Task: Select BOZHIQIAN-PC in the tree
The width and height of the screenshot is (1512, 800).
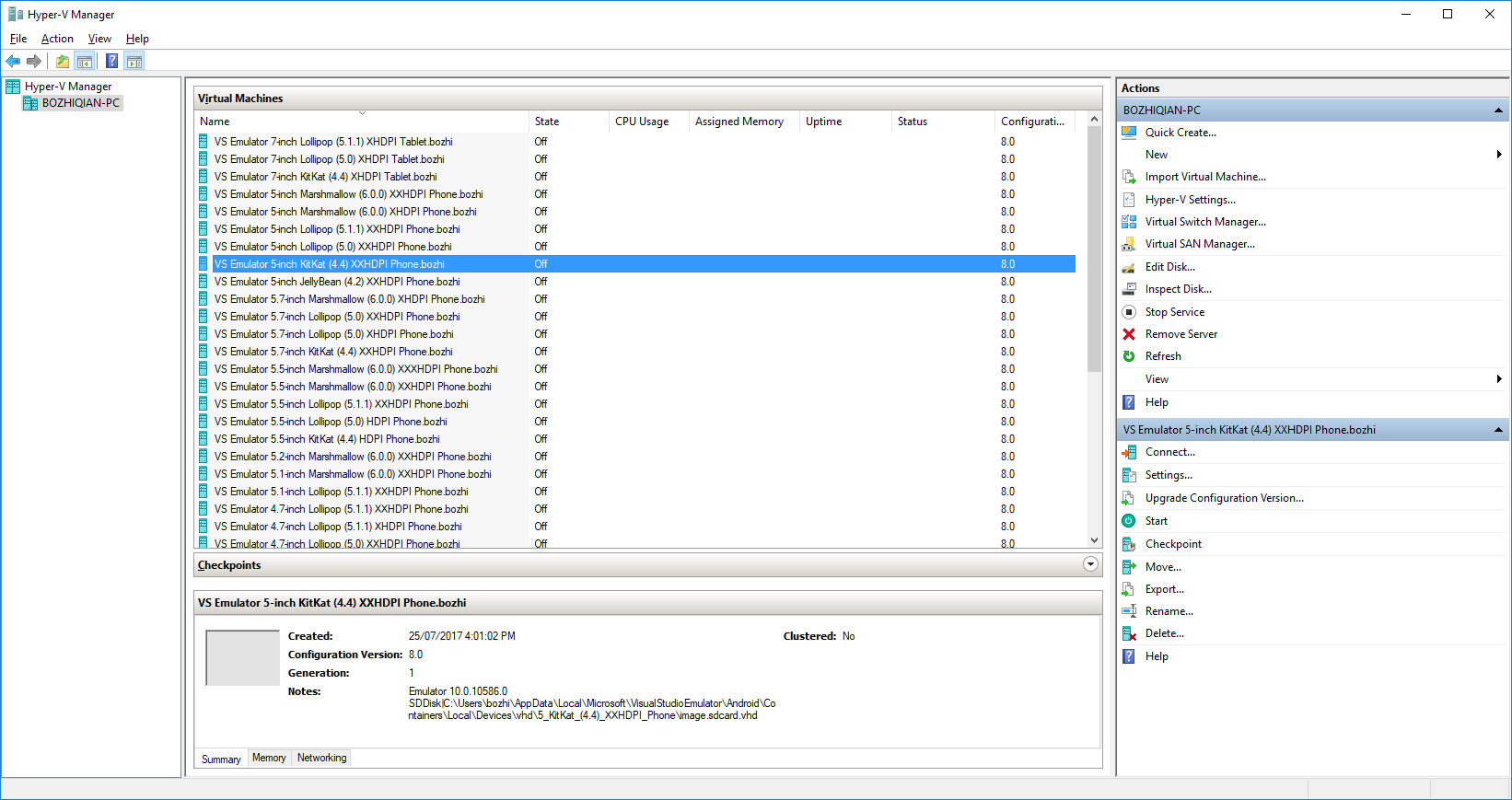Action: click(x=81, y=103)
